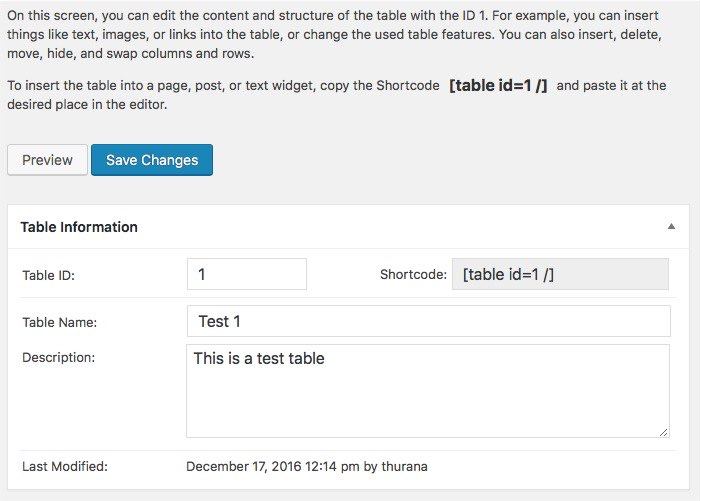This screenshot has height=501, width=701.
Task: Click the 'Table Name:' label
Action: point(59,322)
